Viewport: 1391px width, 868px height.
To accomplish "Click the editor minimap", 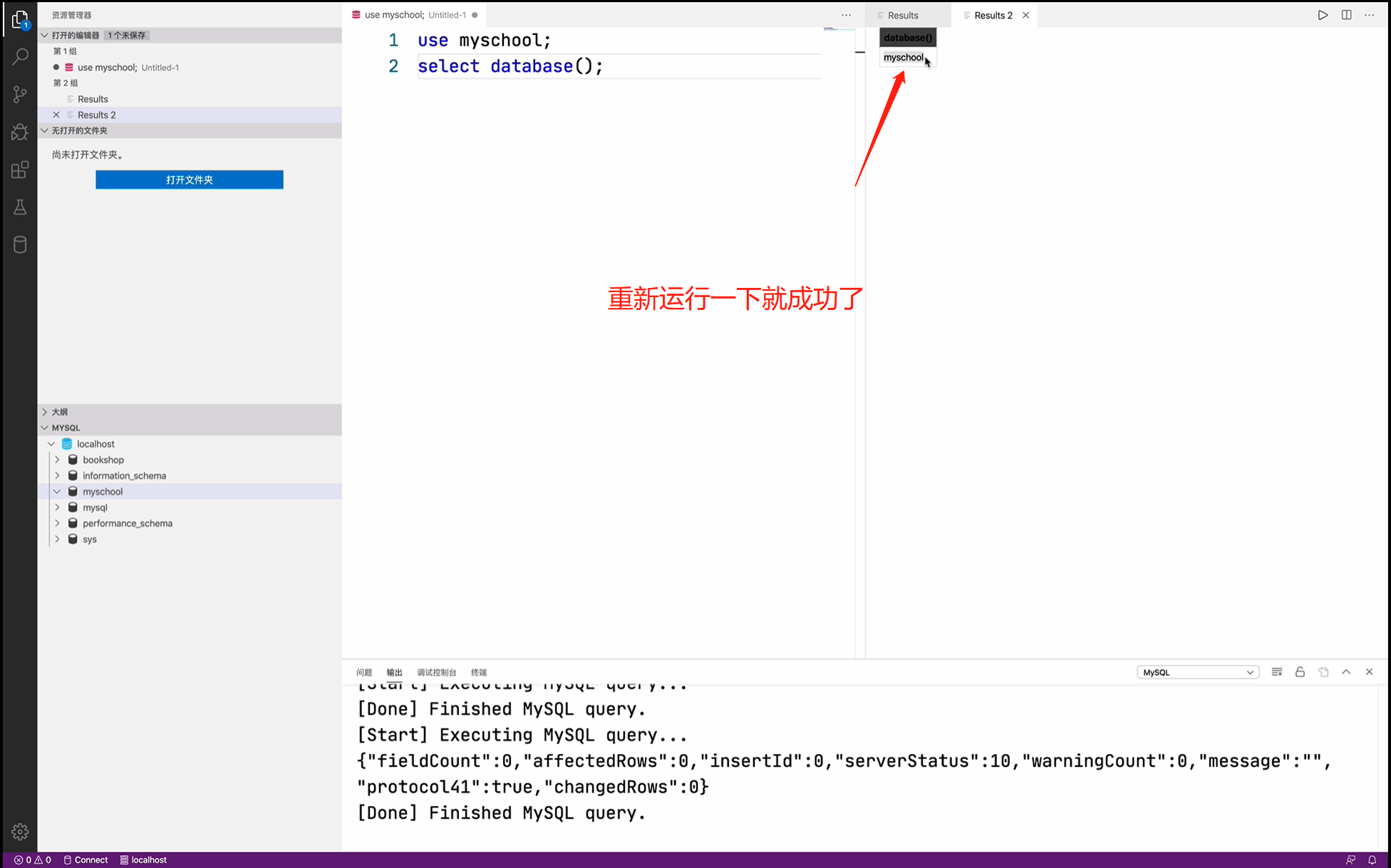I will [839, 29].
